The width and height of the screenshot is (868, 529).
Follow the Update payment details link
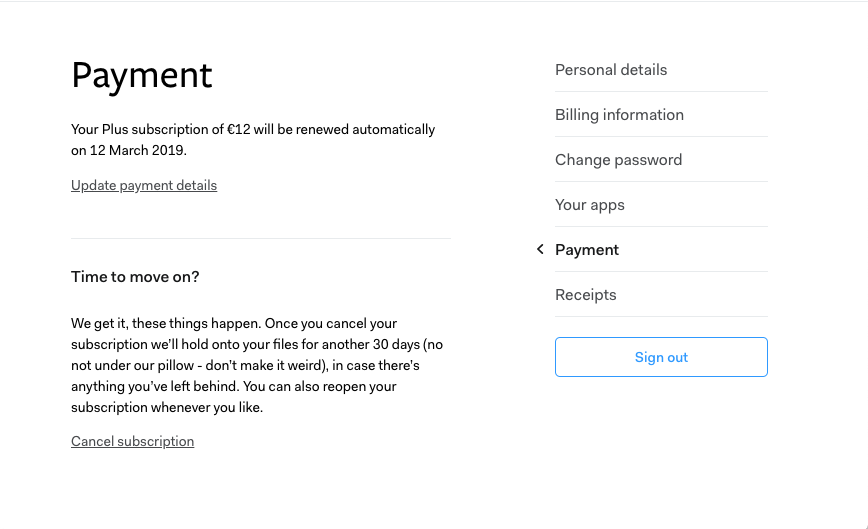coord(144,185)
